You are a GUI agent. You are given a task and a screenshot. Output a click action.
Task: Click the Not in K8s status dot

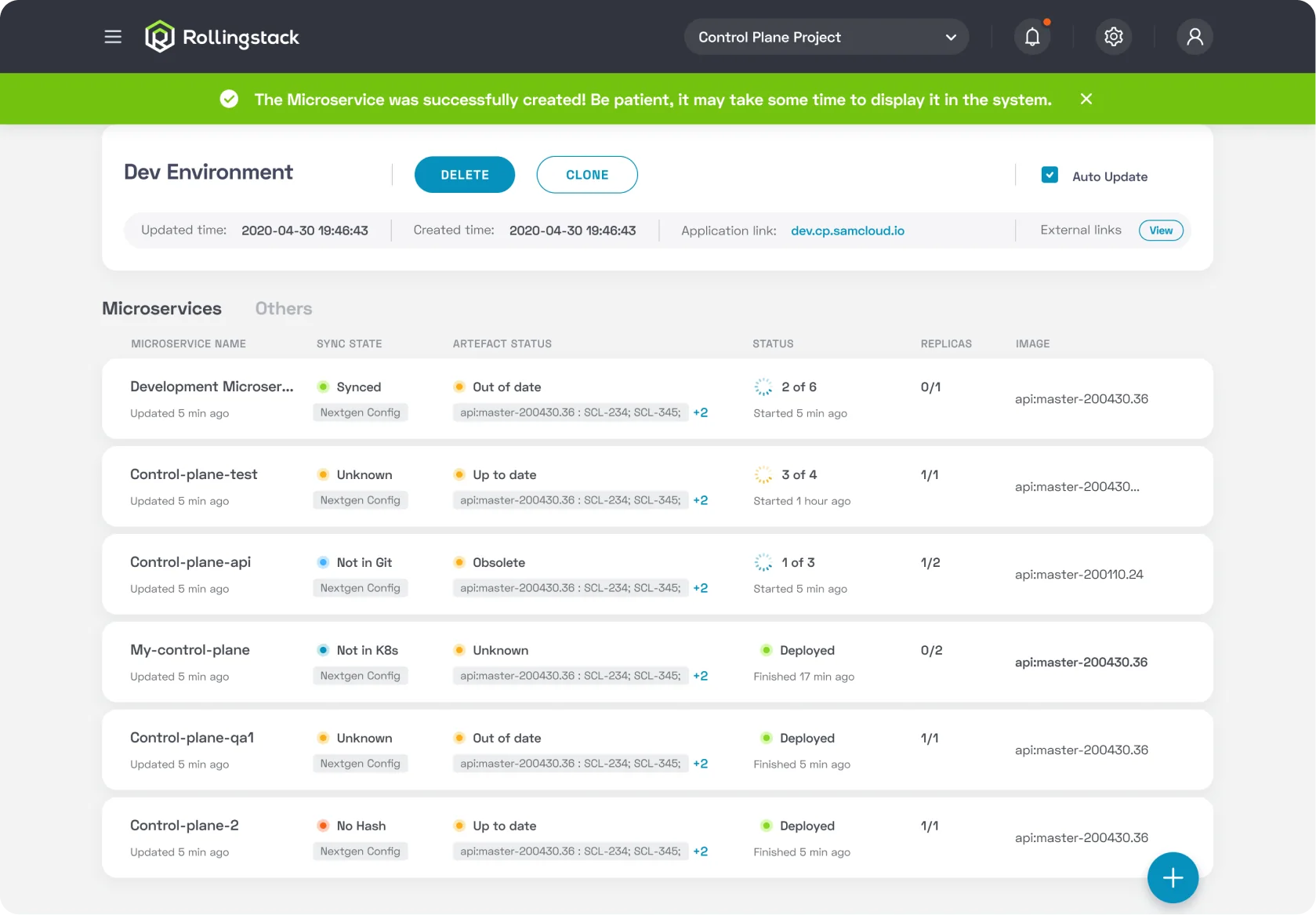tap(323, 650)
